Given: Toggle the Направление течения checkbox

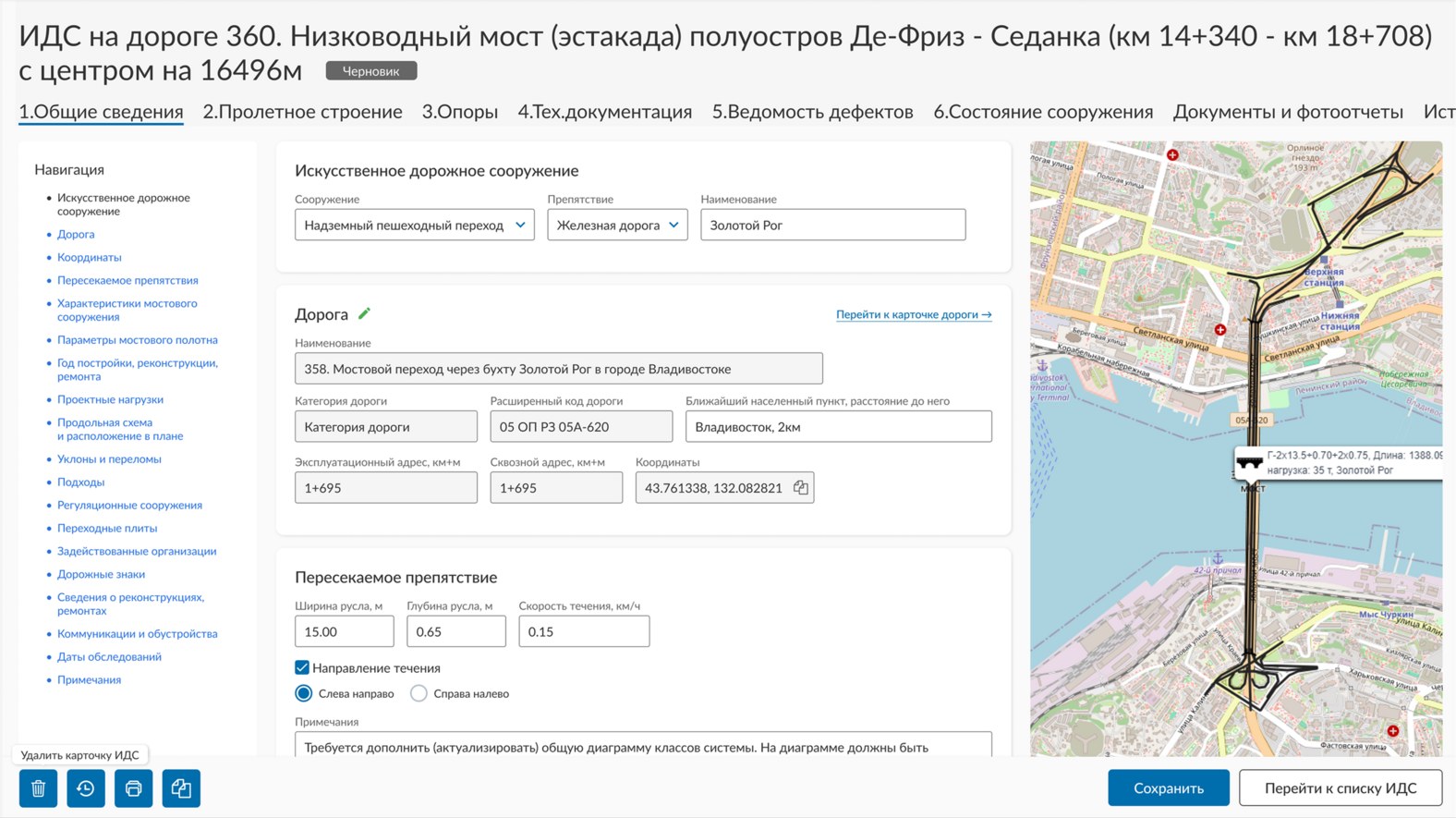Looking at the screenshot, I should pos(302,667).
